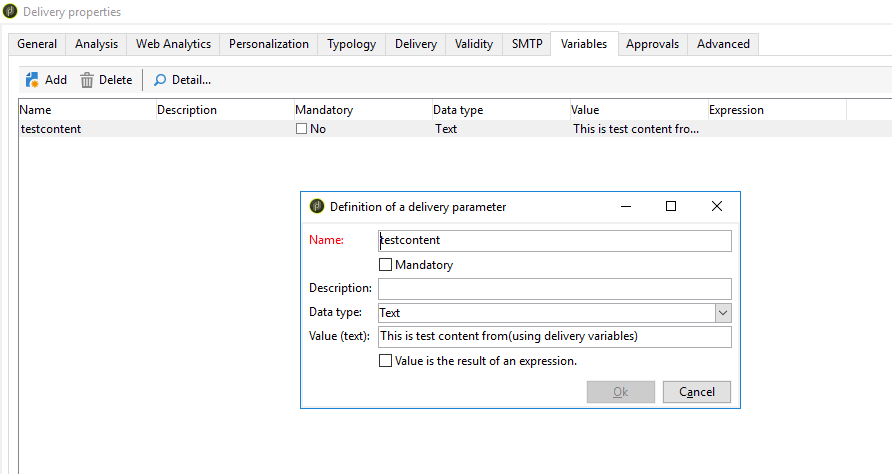892x474 pixels.
Task: Click the dialog's application logo icon
Action: tap(317, 207)
